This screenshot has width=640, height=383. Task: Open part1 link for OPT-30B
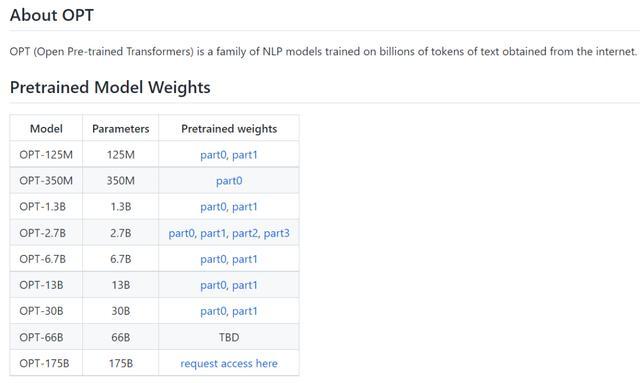[x=244, y=311]
